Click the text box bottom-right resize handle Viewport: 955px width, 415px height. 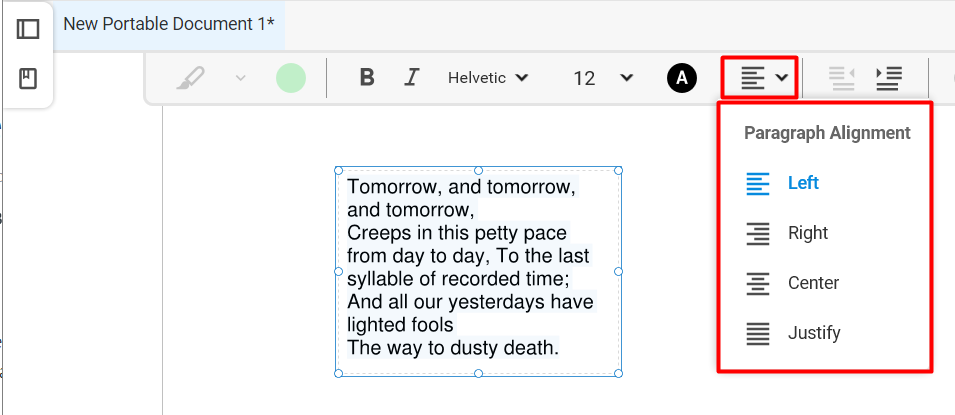coord(618,373)
